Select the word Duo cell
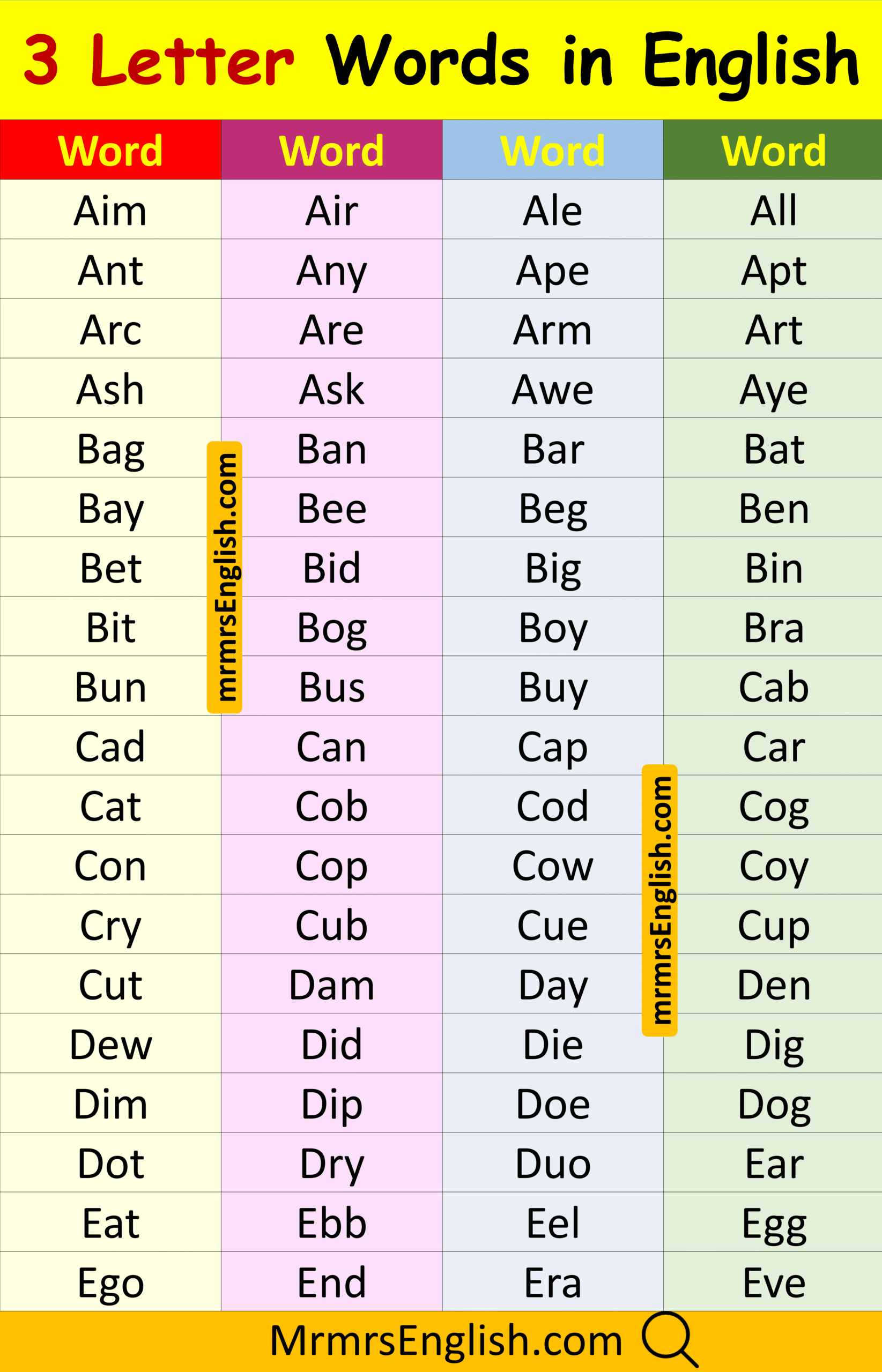The image size is (882, 1372). (x=553, y=1163)
